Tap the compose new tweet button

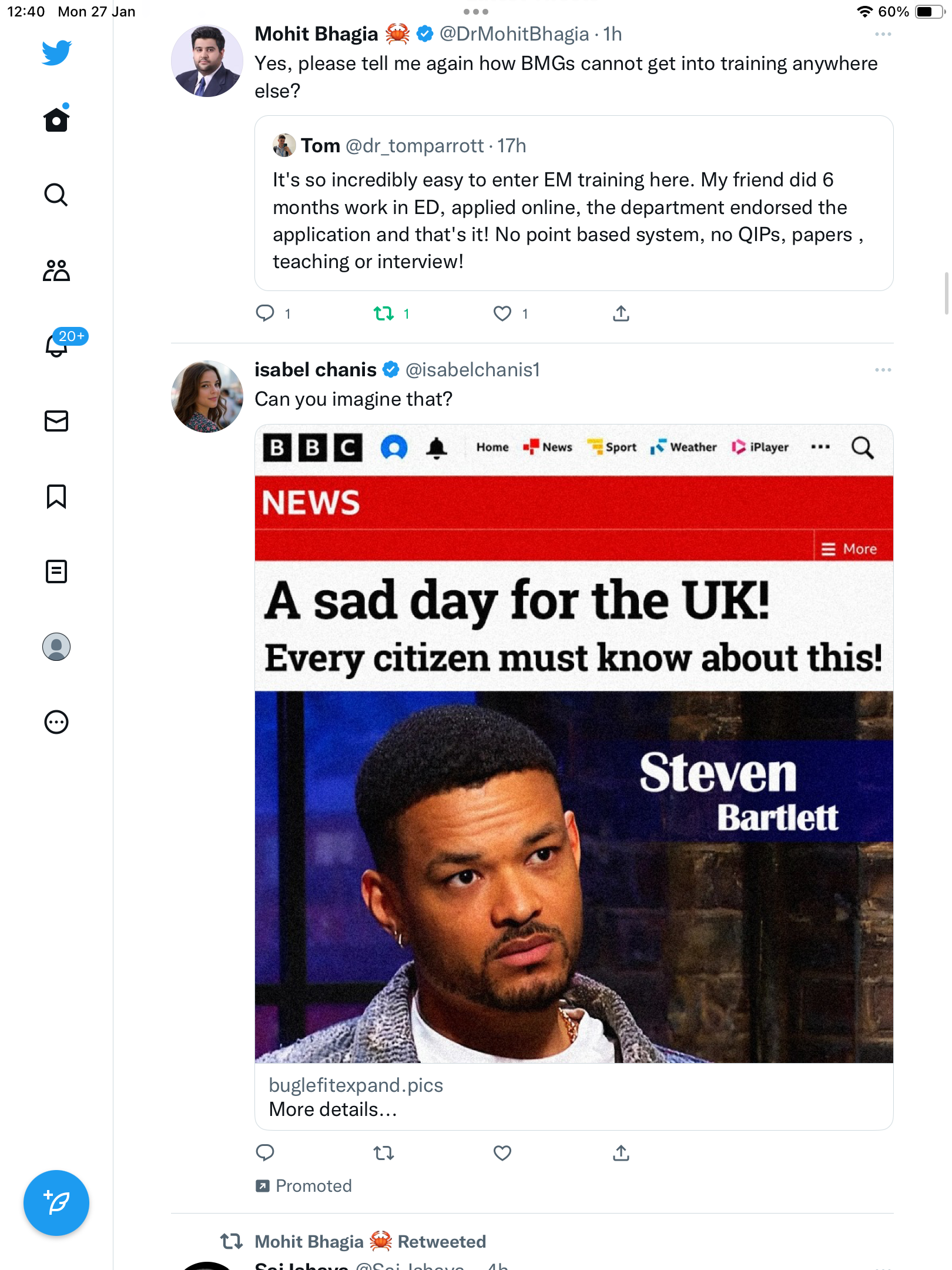click(x=56, y=1202)
